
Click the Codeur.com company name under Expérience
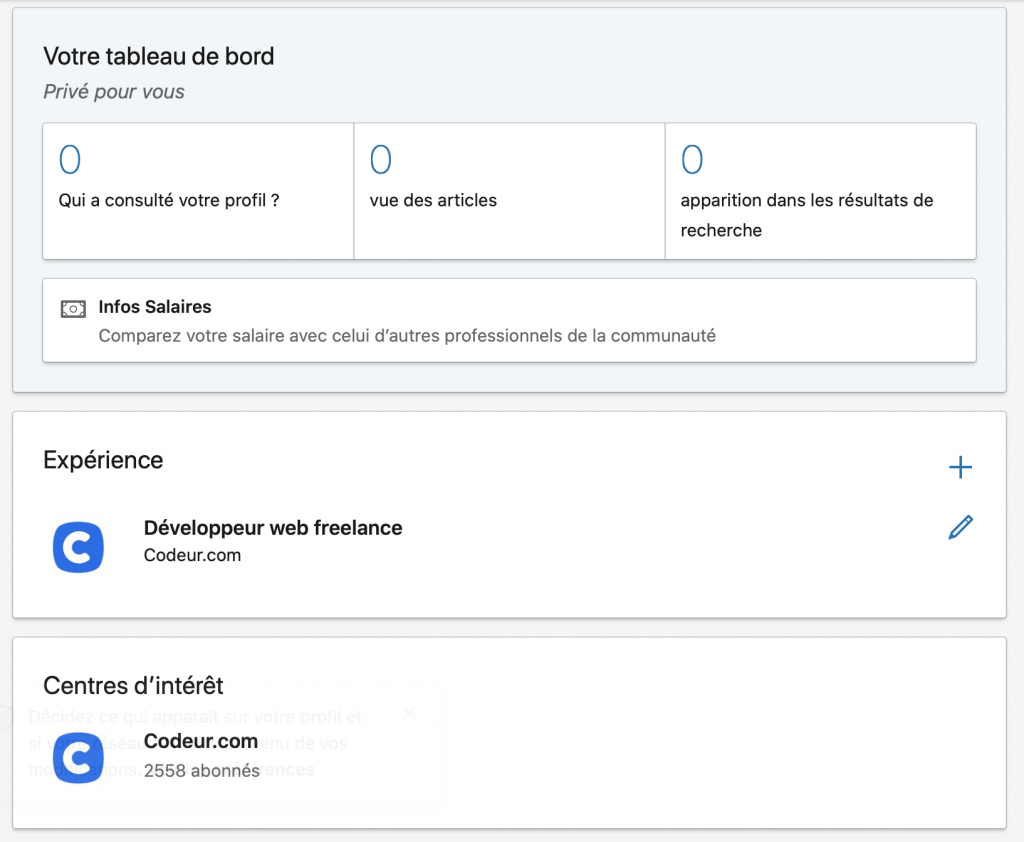pyautogui.click(x=192, y=555)
